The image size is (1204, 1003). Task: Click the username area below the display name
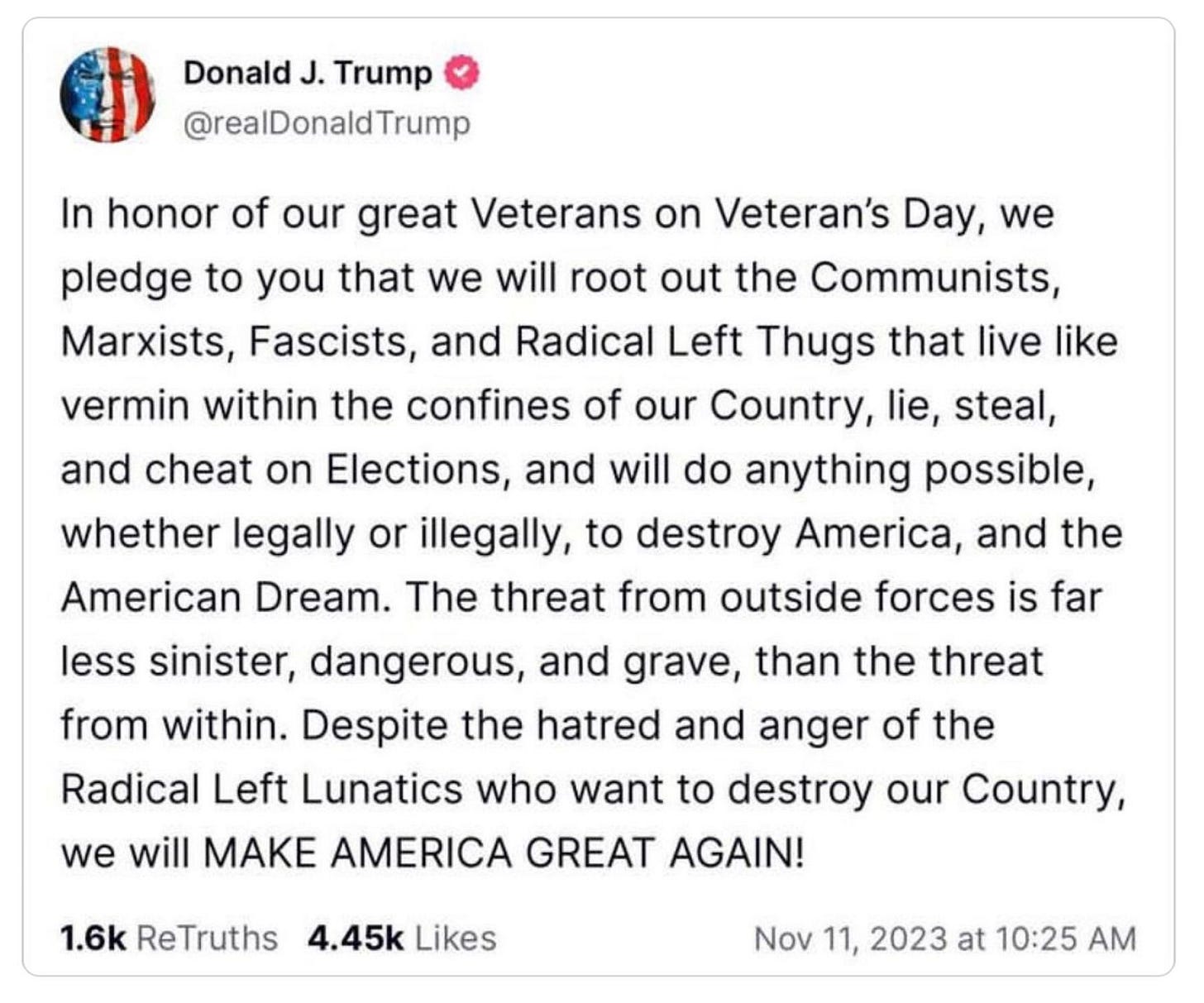click(327, 122)
